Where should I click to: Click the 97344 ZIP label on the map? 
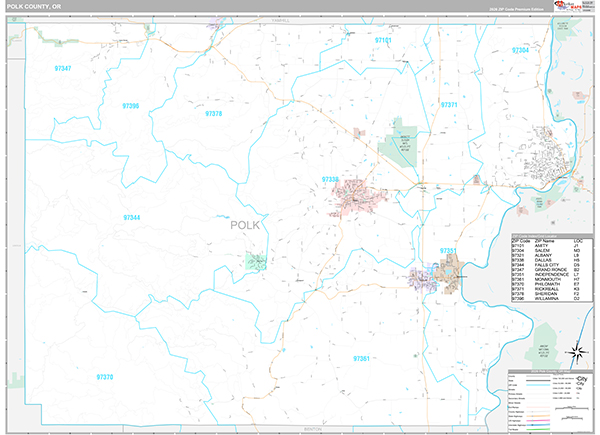[x=132, y=217]
